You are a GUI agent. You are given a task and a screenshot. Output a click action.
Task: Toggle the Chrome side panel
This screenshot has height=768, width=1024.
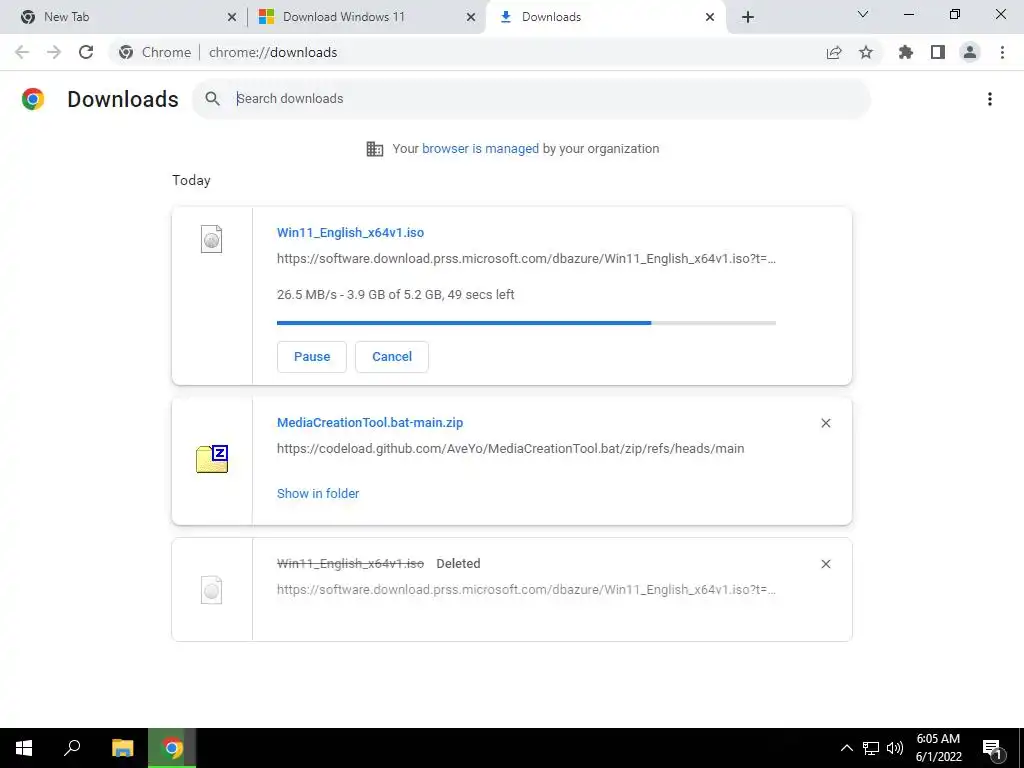pos(938,52)
